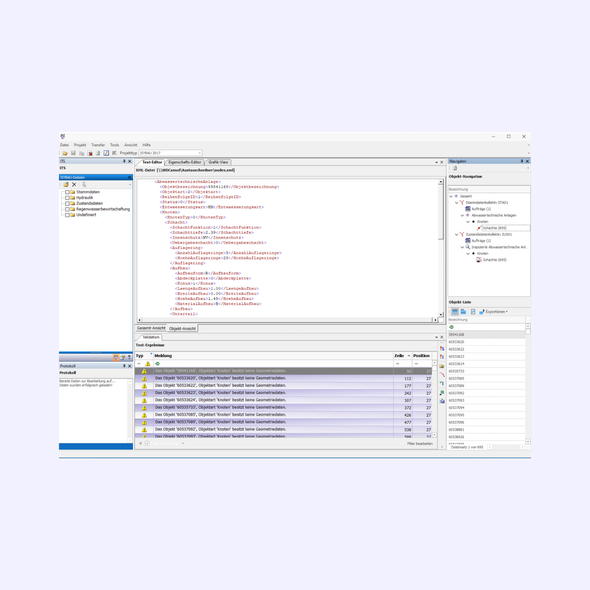Switch to the Gesamt-Ansicht tab
The height and width of the screenshot is (590, 590).
(x=151, y=328)
